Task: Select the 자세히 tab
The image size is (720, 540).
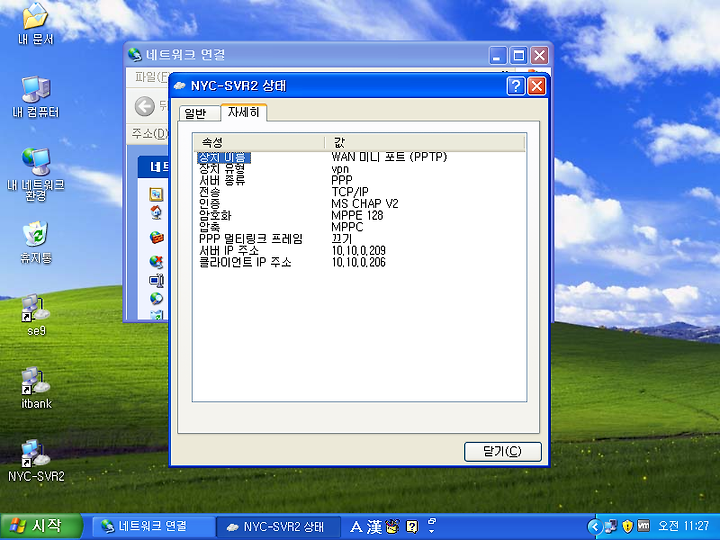Action: [243, 112]
